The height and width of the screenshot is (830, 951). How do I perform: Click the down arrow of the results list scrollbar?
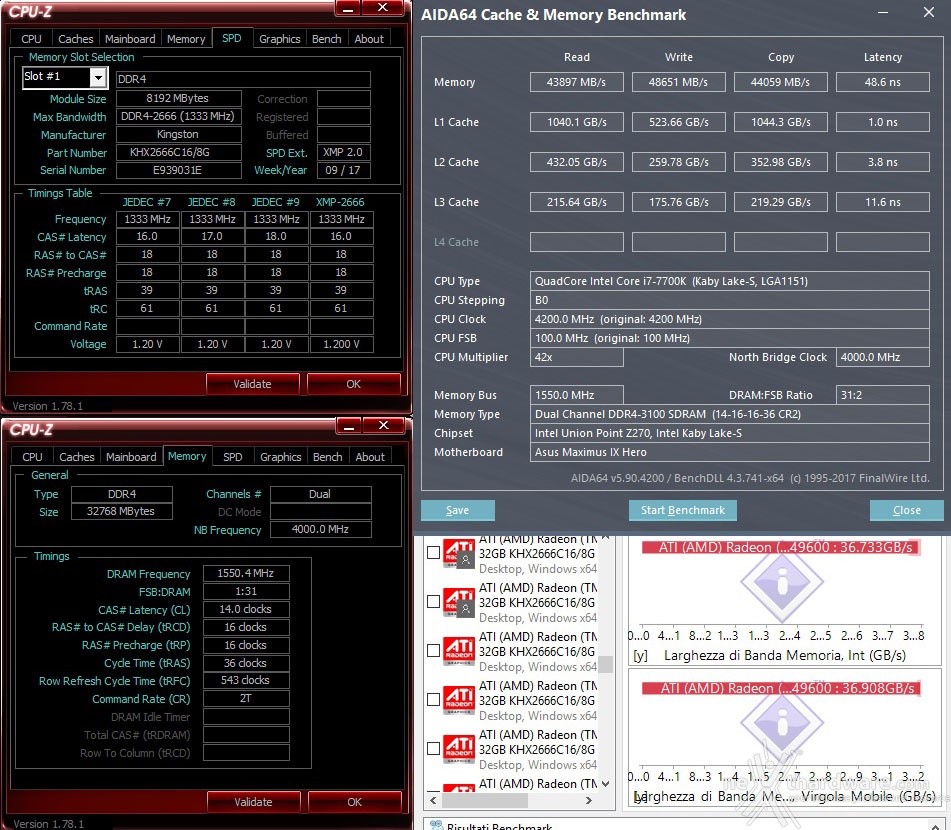605,784
